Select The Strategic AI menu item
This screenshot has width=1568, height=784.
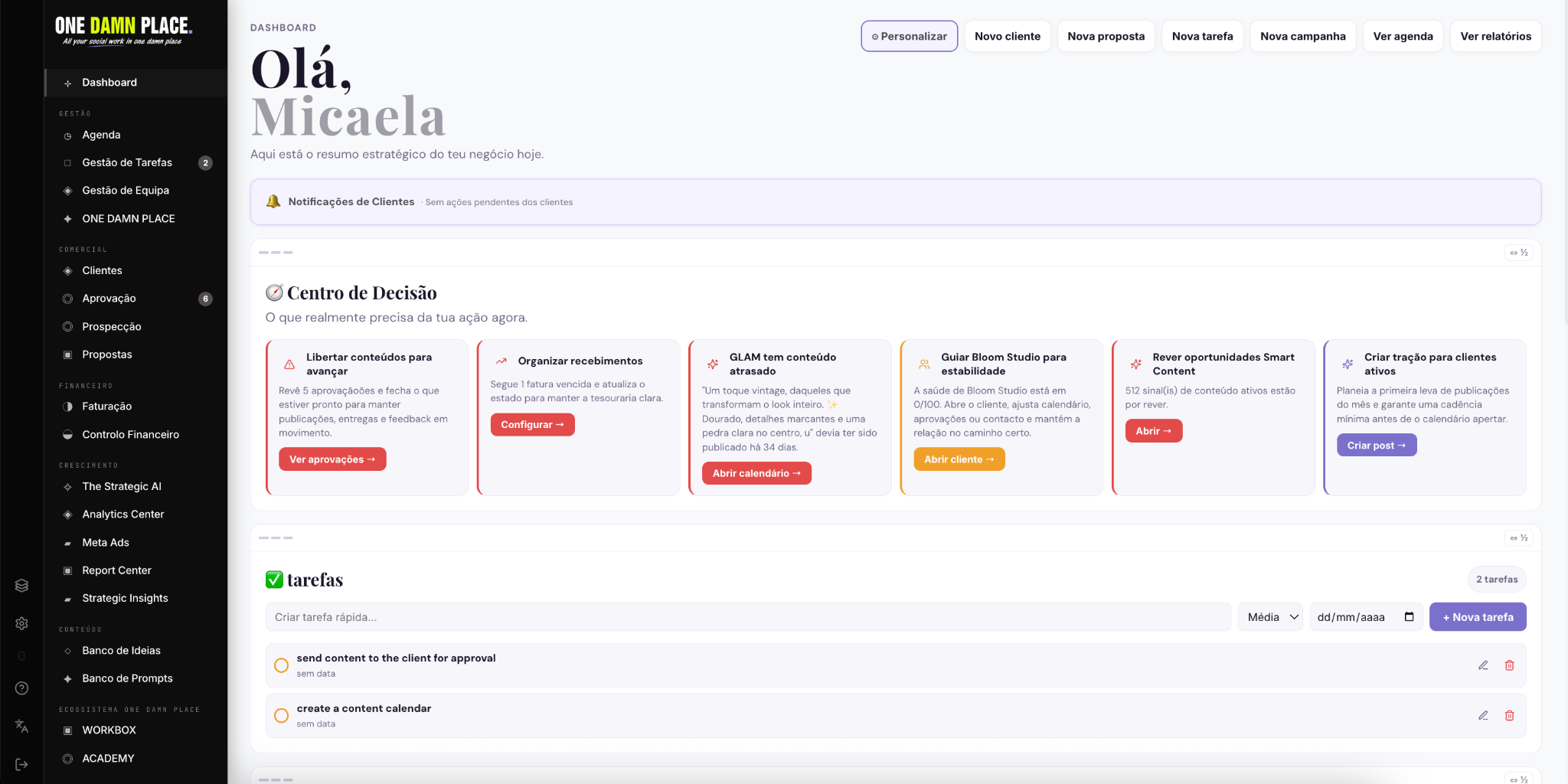pyautogui.click(x=136, y=486)
